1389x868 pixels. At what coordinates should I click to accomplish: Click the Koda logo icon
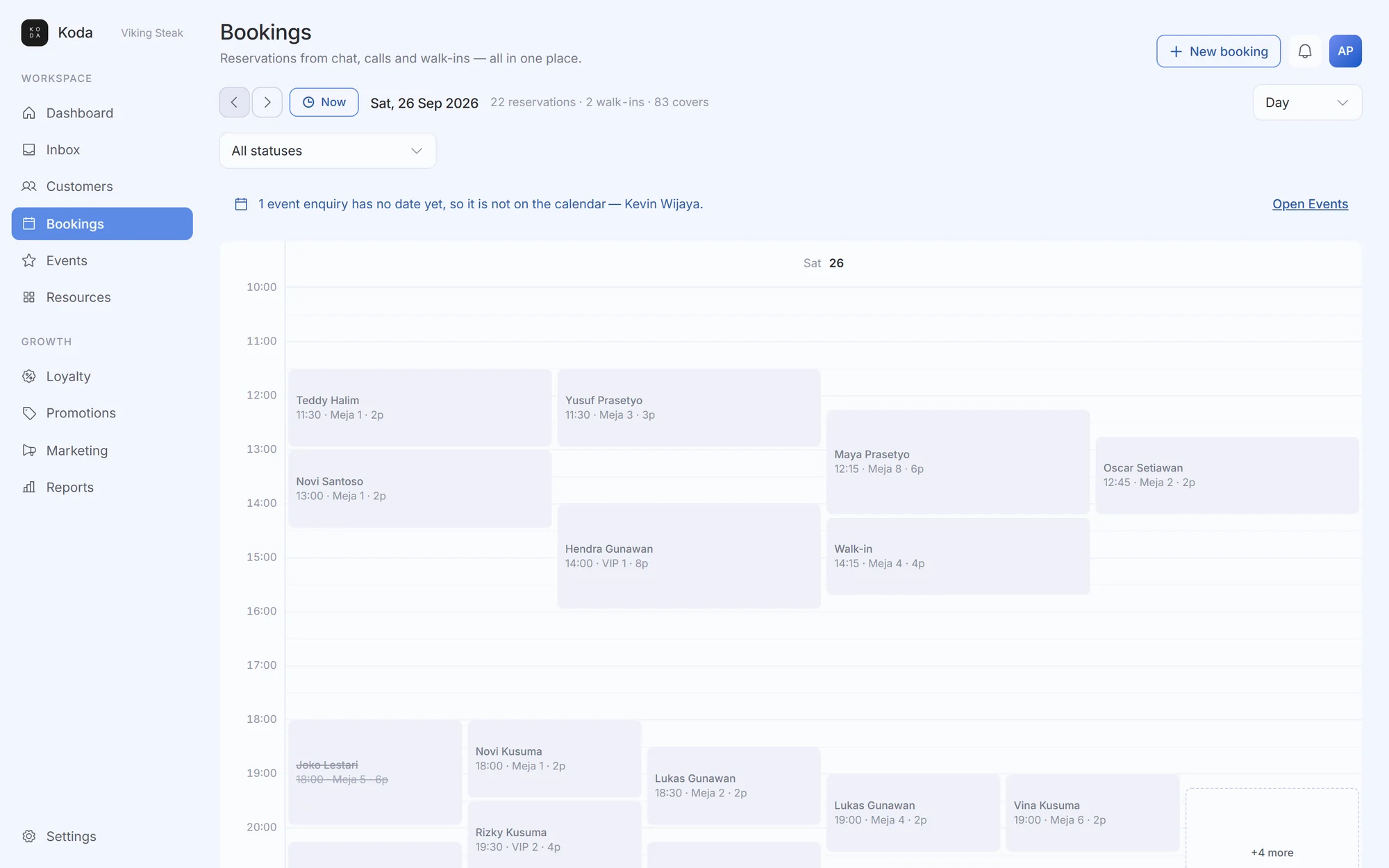(x=34, y=33)
